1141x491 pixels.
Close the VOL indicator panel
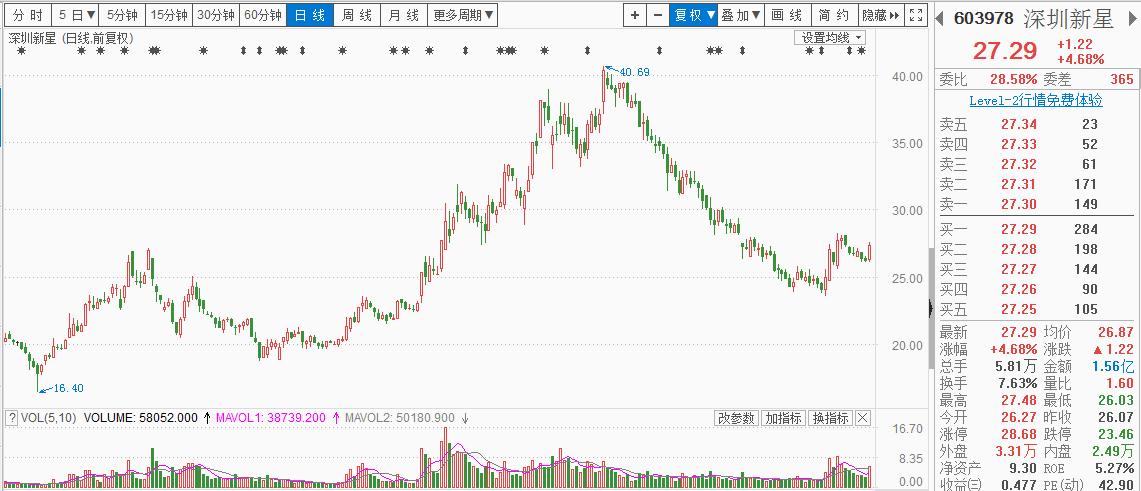point(863,418)
